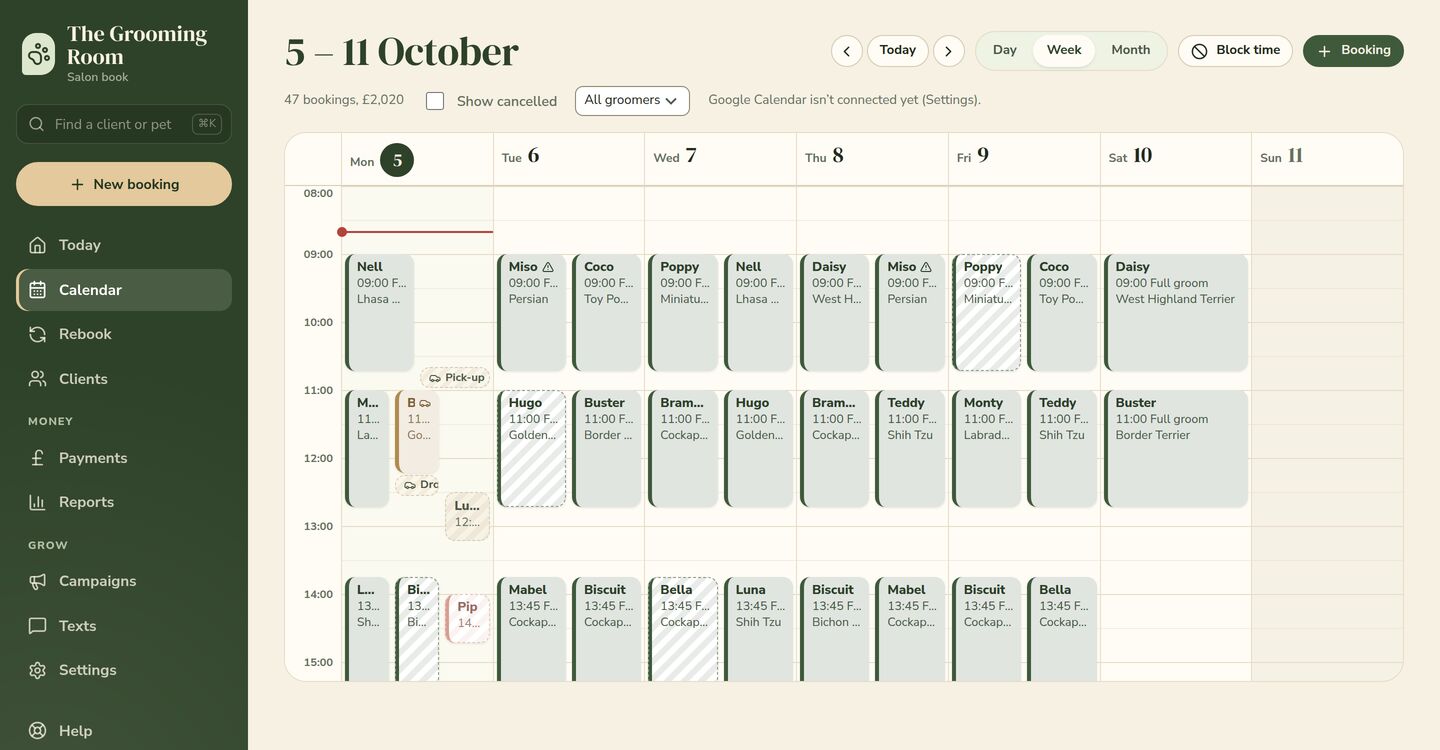Screen dimensions: 1440x750
Task: Open Thursday Teddy Shih Tzu booking
Action: pos(911,449)
